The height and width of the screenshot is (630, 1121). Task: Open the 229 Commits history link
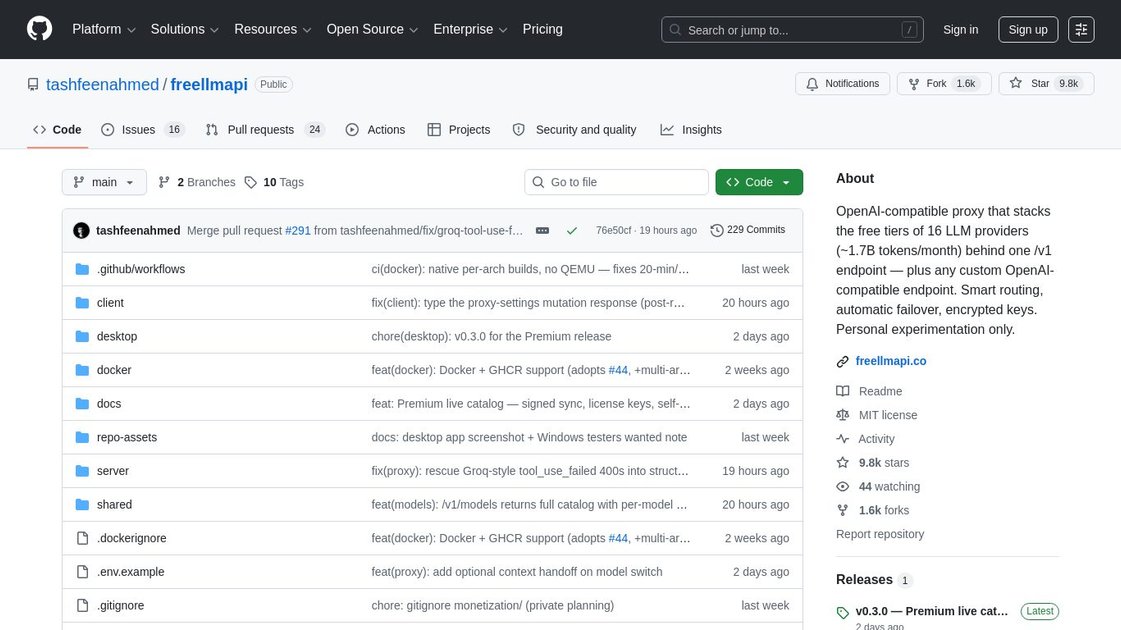[x=748, y=230]
